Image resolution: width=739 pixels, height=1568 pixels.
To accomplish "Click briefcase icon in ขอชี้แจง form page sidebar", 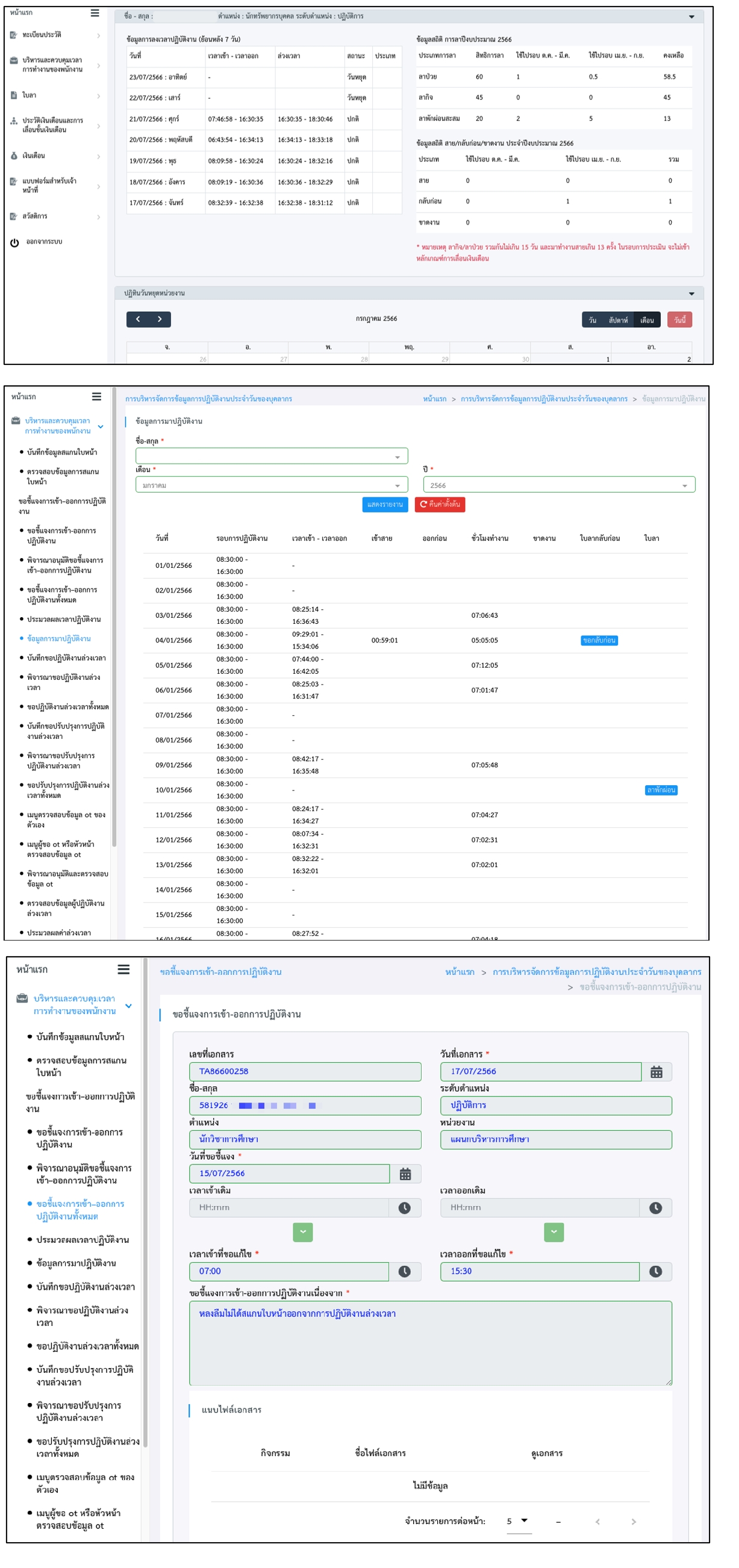I will pyautogui.click(x=22, y=998).
